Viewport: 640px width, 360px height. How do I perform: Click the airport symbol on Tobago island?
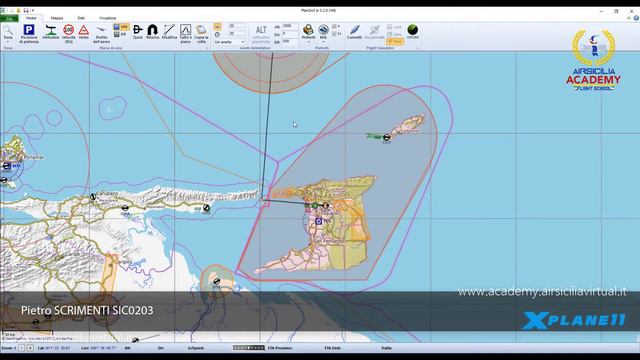click(387, 137)
